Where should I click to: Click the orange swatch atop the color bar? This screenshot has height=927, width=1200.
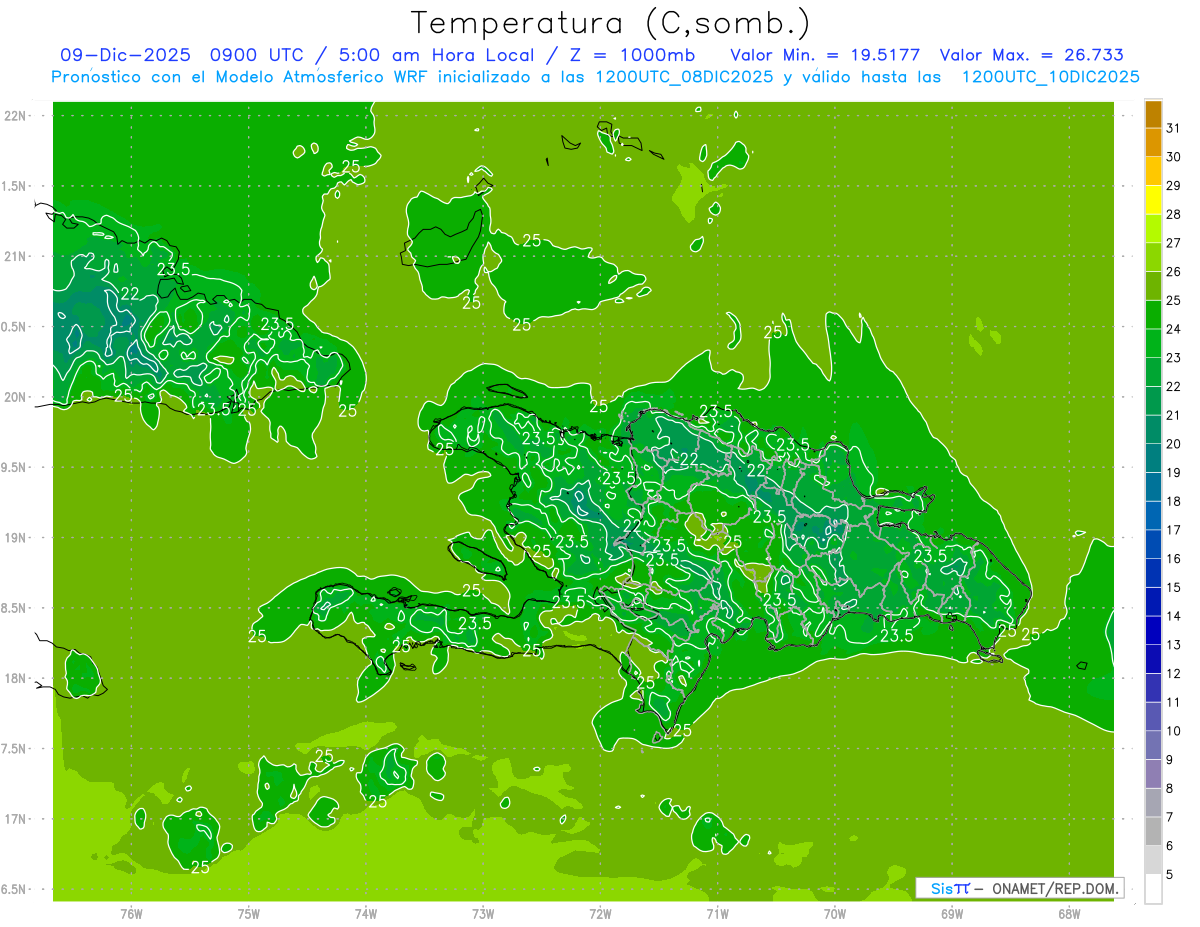[x=1153, y=115]
